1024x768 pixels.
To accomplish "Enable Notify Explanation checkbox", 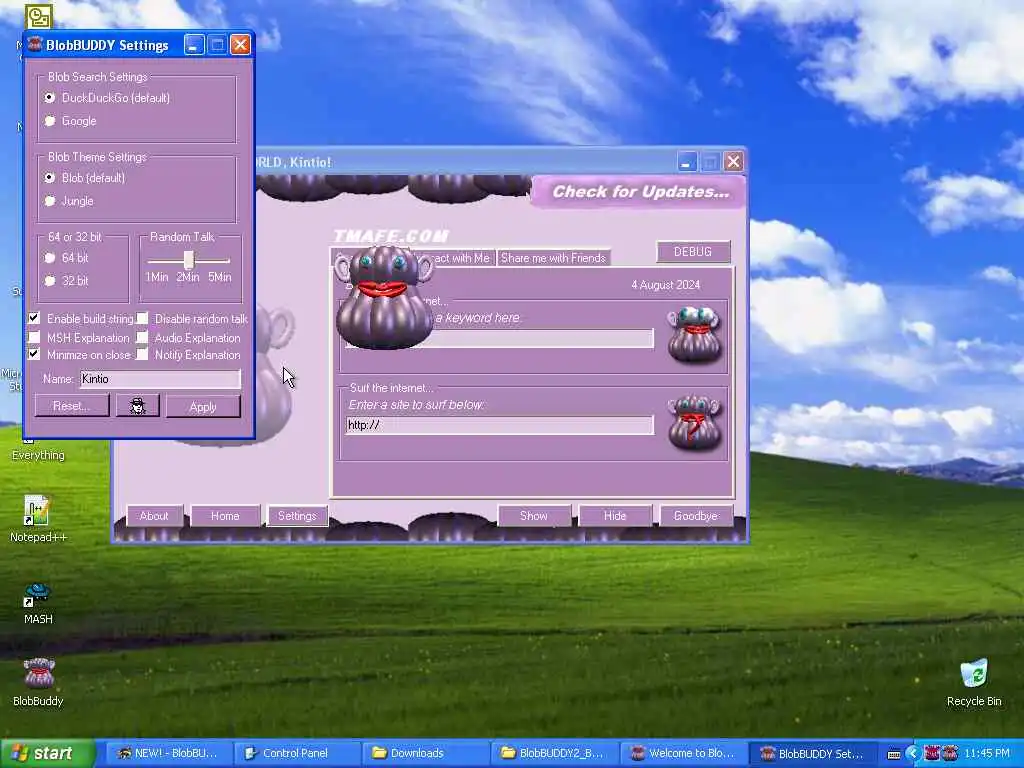I will (x=142, y=354).
